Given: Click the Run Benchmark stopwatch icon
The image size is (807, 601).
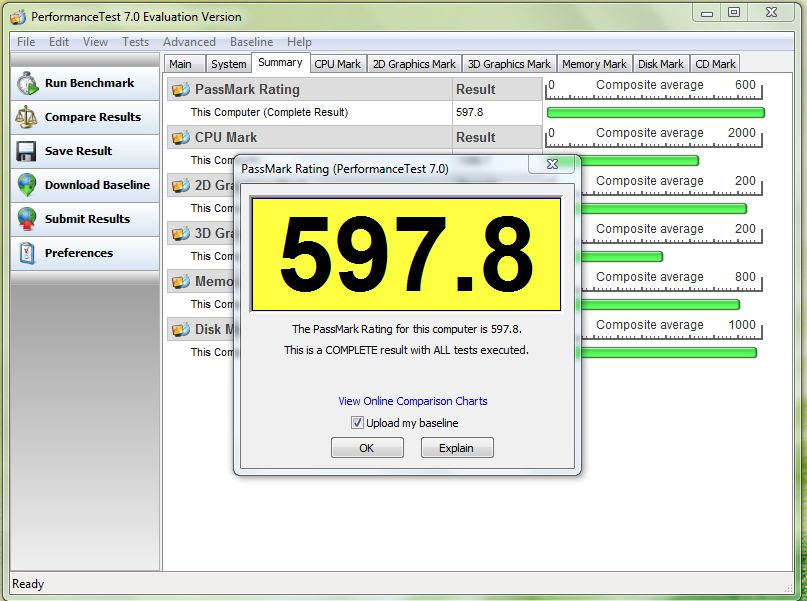Looking at the screenshot, I should coord(27,83).
